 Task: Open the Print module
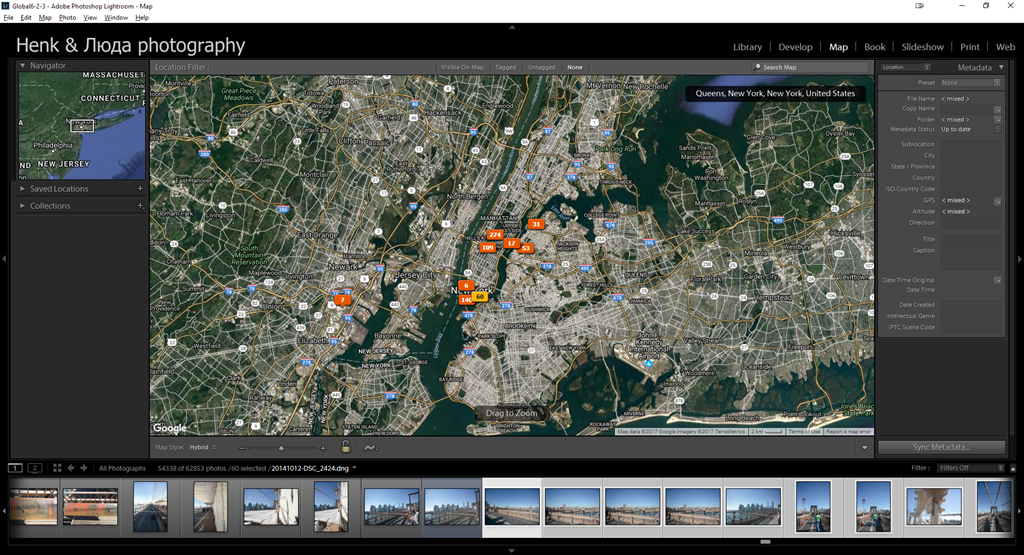pyautogui.click(x=969, y=47)
